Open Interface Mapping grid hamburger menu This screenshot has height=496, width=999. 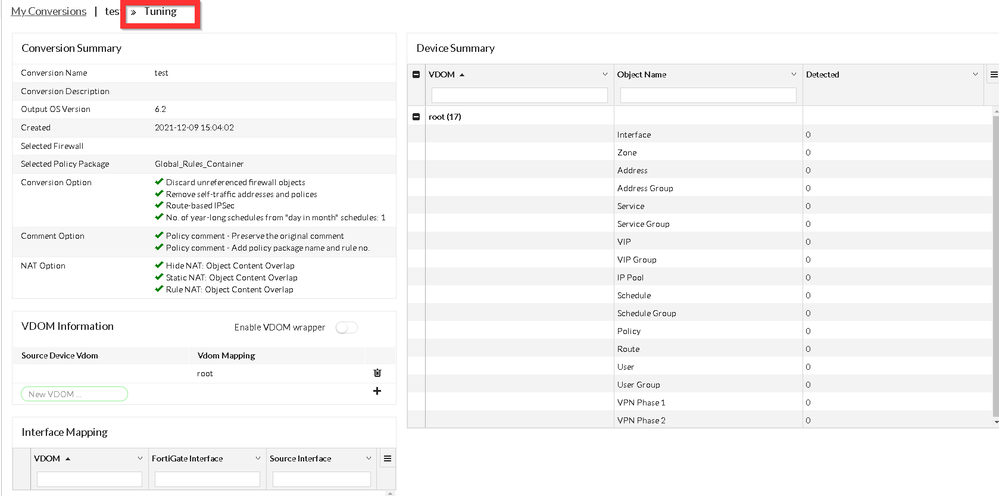pos(387,458)
